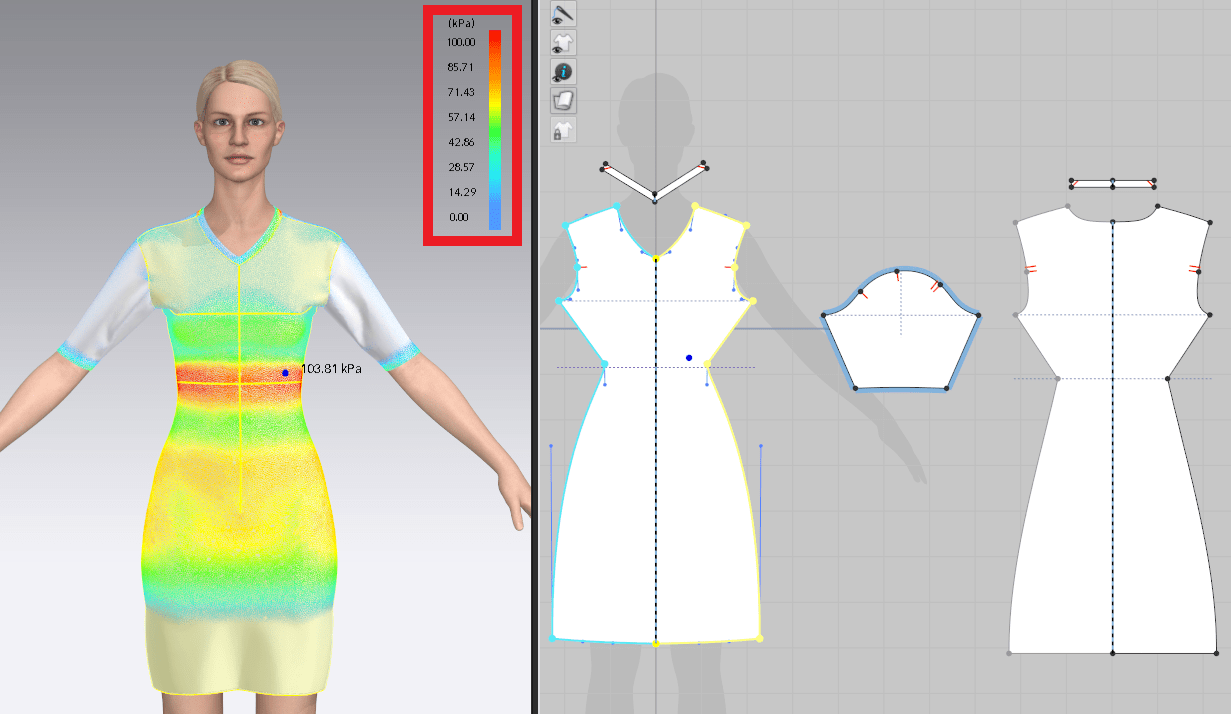
Task: Click the shirt visibility icon in the 2D toolbar
Action: pos(563,43)
